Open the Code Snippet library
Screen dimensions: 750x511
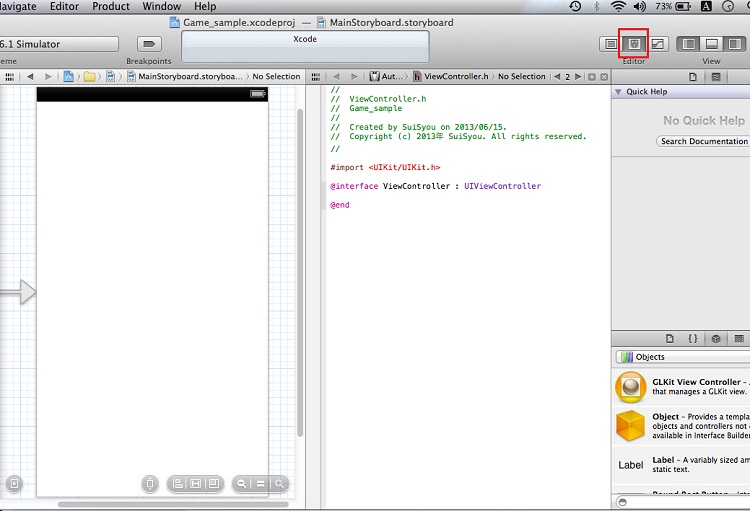[693, 339]
